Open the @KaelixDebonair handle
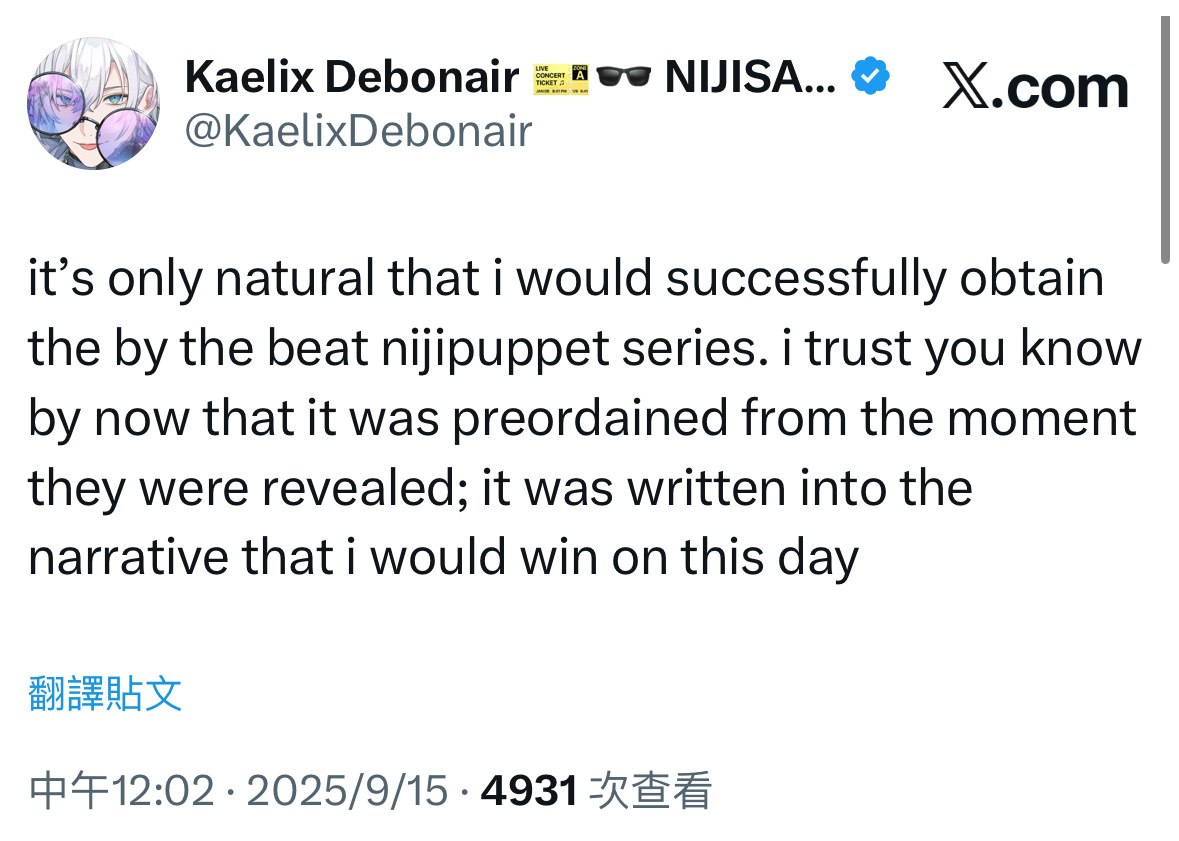This screenshot has height=841, width=1179. [x=359, y=131]
